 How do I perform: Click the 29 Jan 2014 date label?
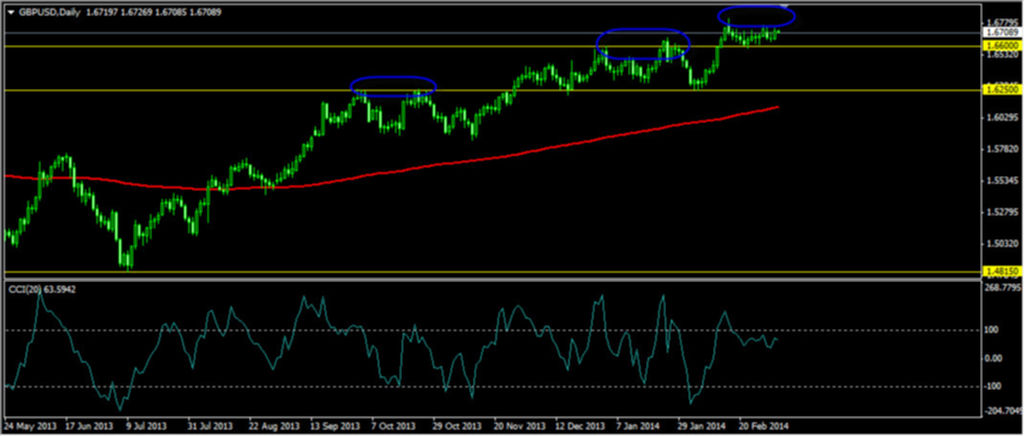pos(703,425)
